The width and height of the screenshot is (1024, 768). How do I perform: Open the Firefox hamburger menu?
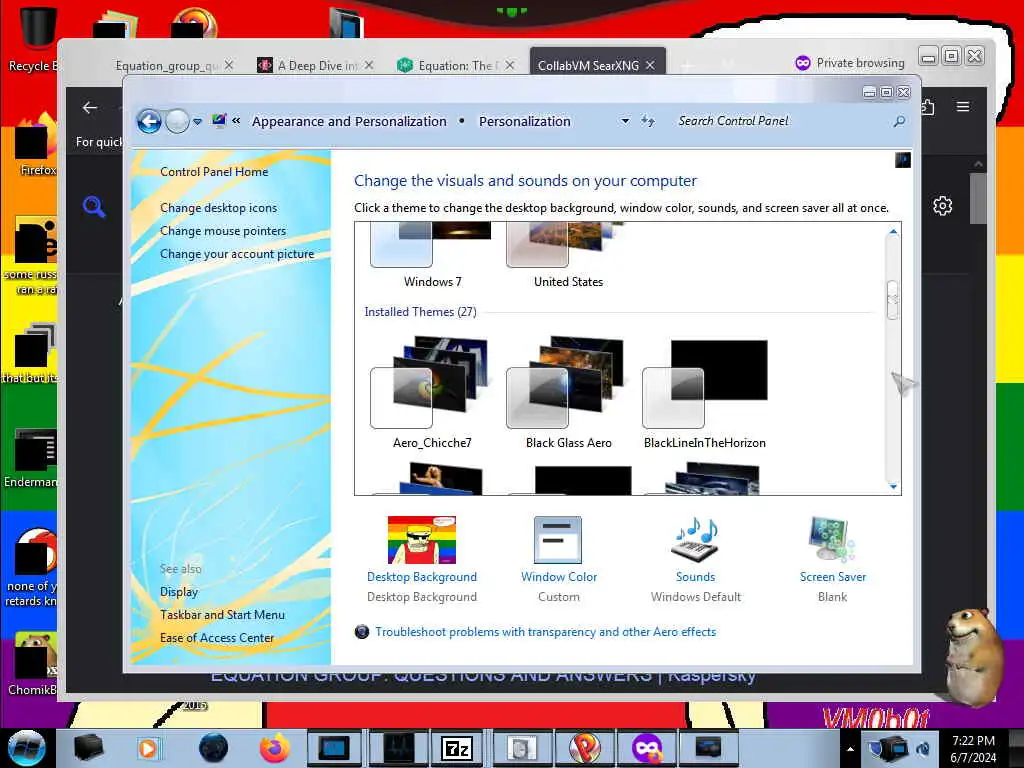click(x=963, y=106)
